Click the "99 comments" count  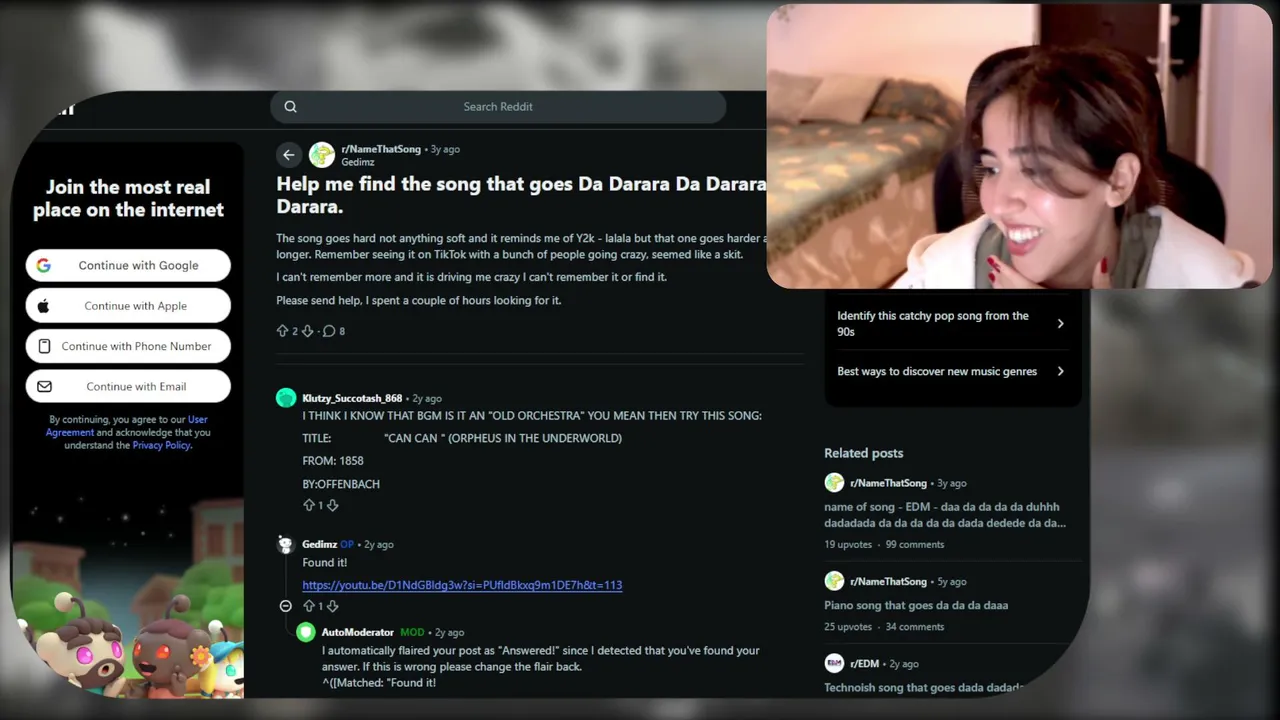coord(914,544)
